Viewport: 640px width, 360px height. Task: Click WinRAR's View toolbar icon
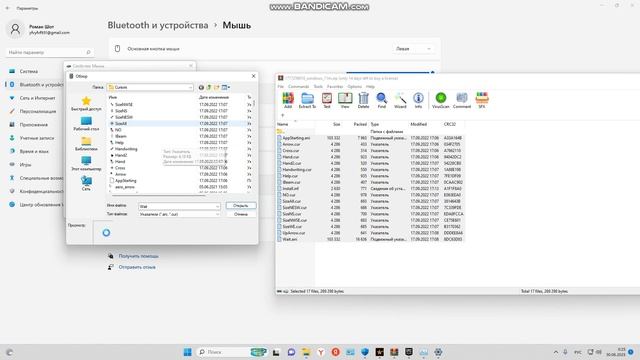click(345, 100)
